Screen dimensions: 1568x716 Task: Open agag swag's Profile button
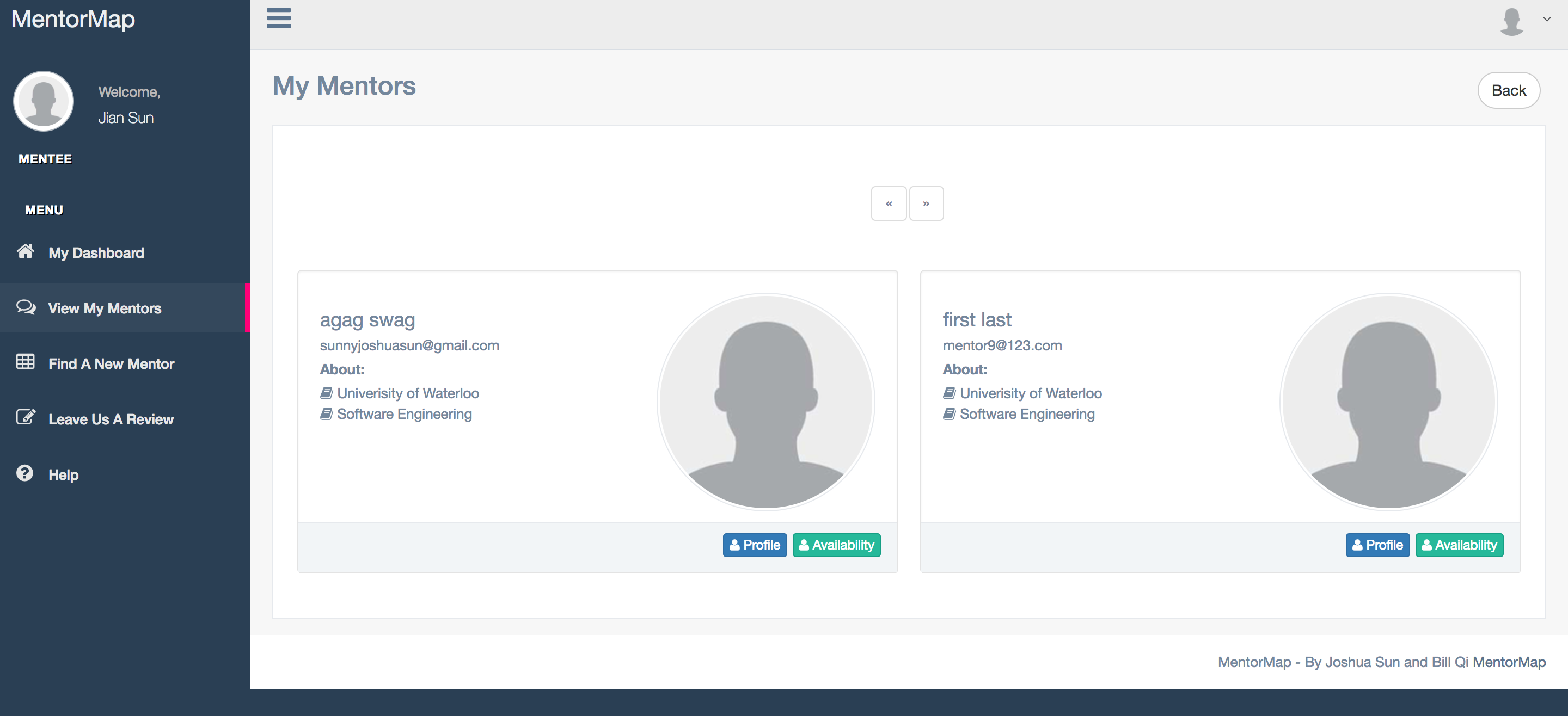tap(754, 545)
